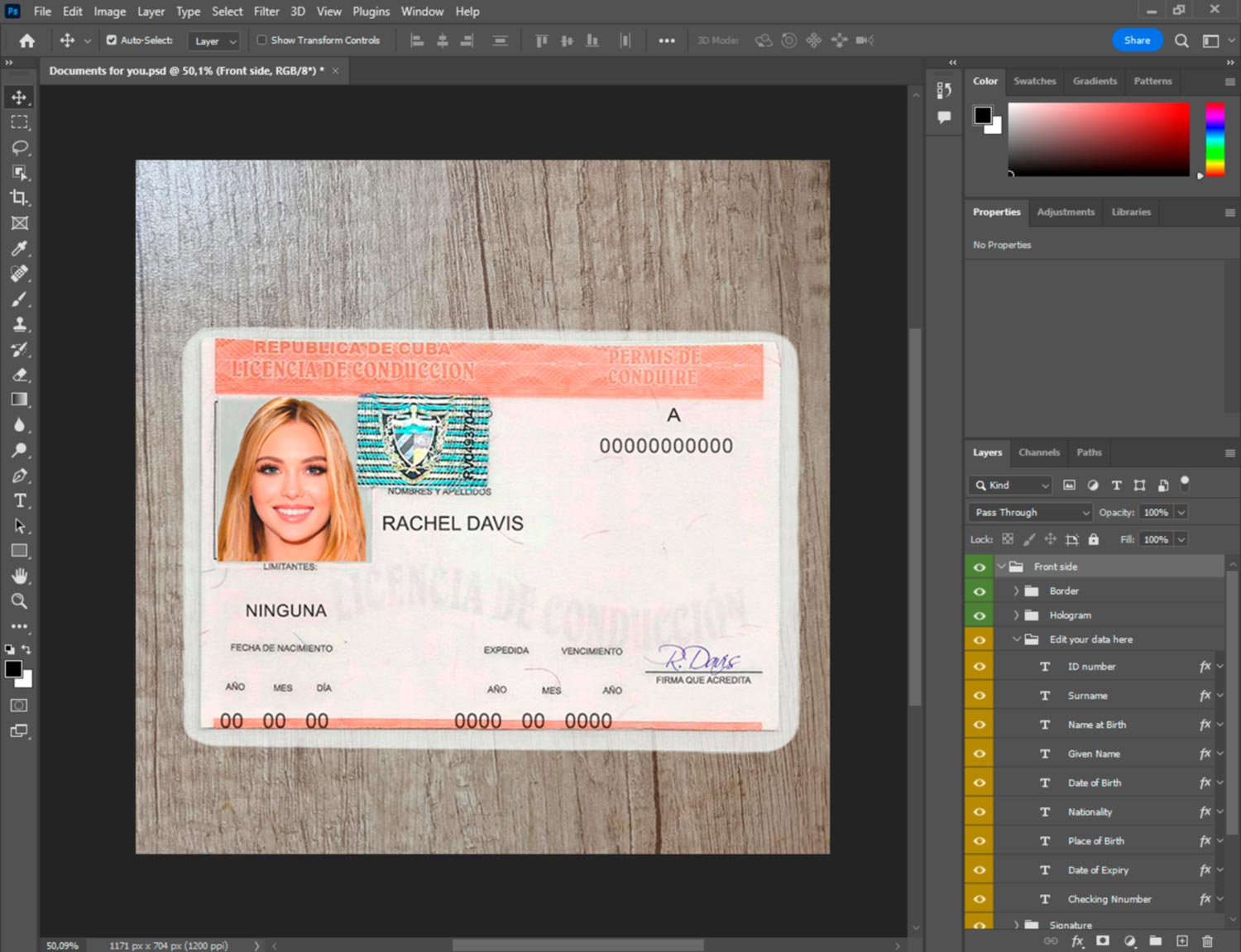Open the Filter menu

pyautogui.click(x=266, y=12)
